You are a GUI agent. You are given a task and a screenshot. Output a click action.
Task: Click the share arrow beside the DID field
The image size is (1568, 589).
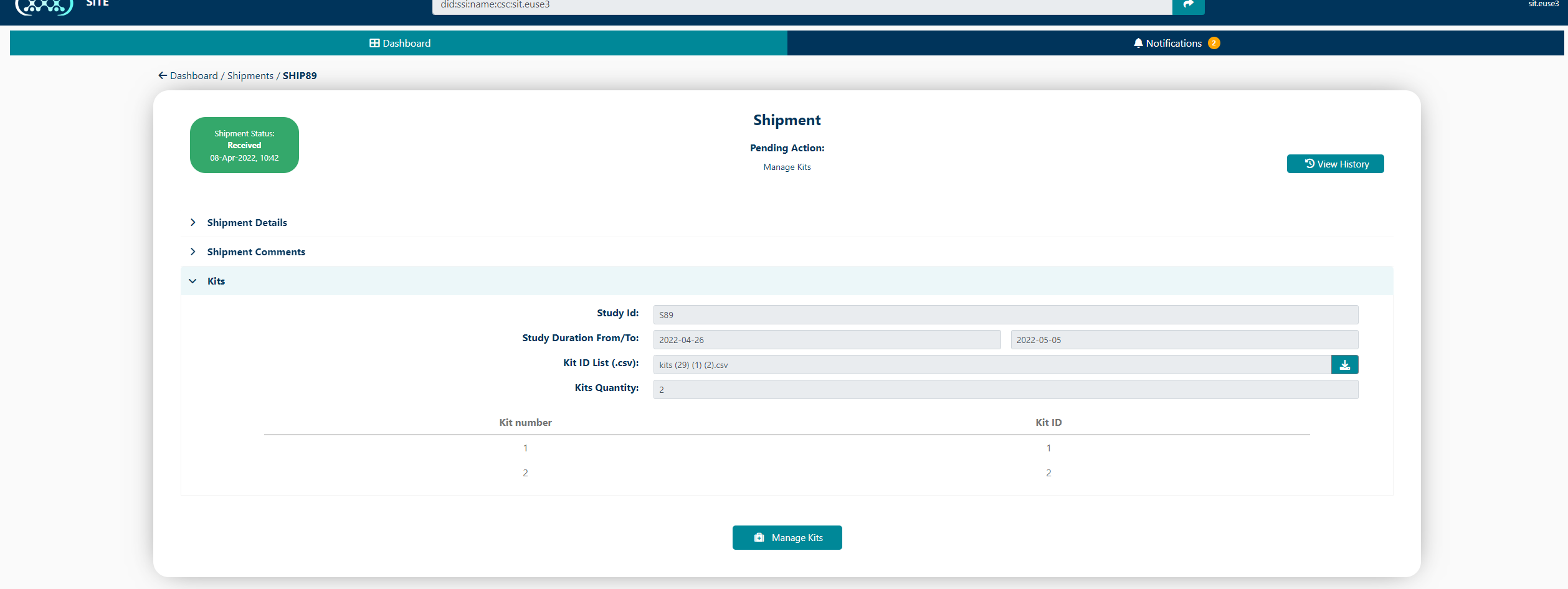tap(1187, 5)
